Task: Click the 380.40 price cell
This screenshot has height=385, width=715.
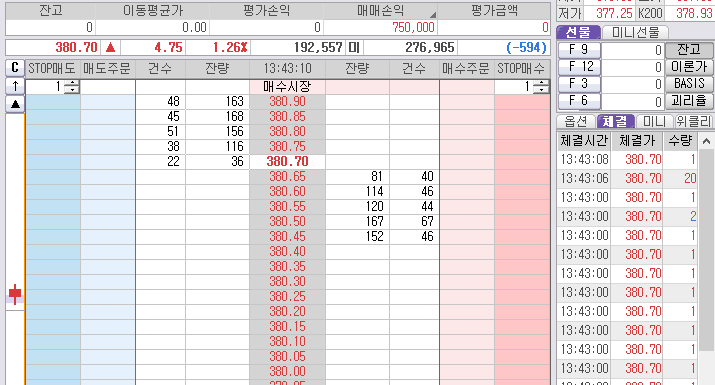Action: pyautogui.click(x=287, y=252)
